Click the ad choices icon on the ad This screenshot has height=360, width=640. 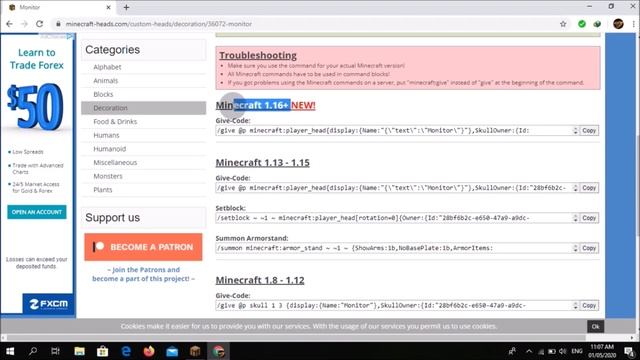point(70,36)
